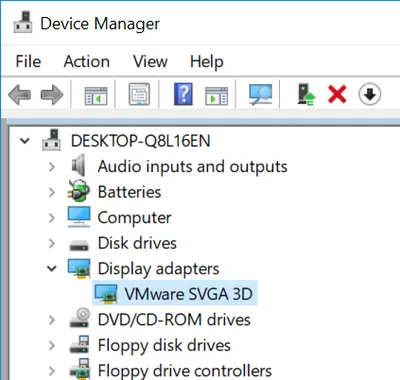Select the DESKTOP-Q8L16EN label
The image size is (400, 380).
point(140,141)
